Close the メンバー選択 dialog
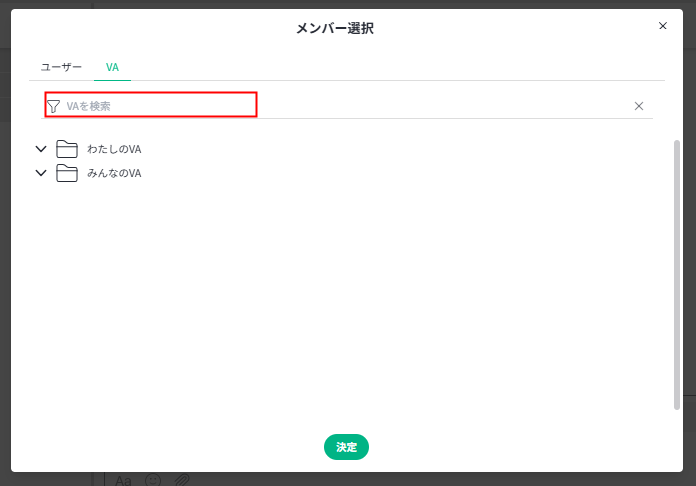 click(x=662, y=26)
